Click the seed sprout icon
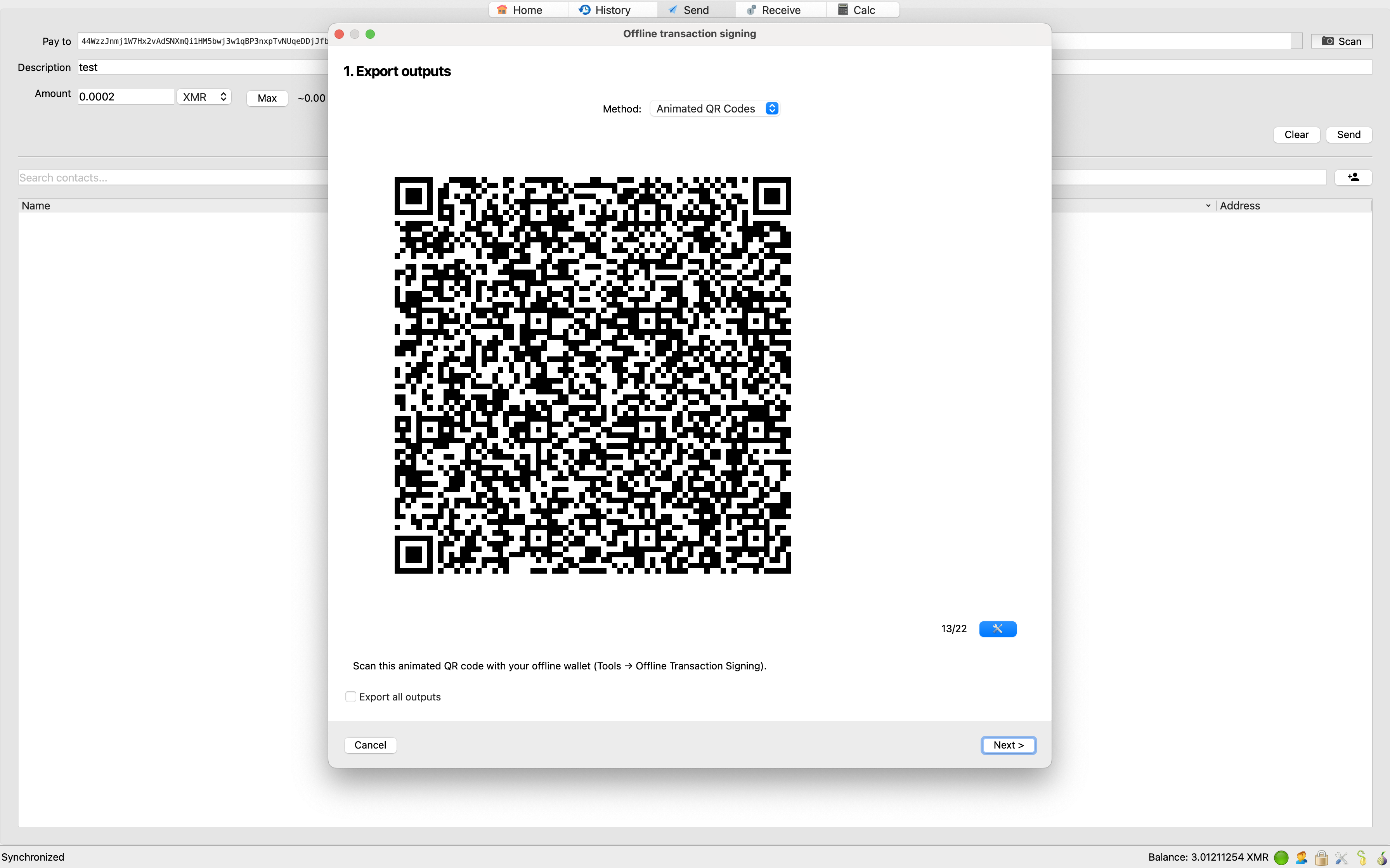Image resolution: width=1390 pixels, height=868 pixels. (1361, 857)
